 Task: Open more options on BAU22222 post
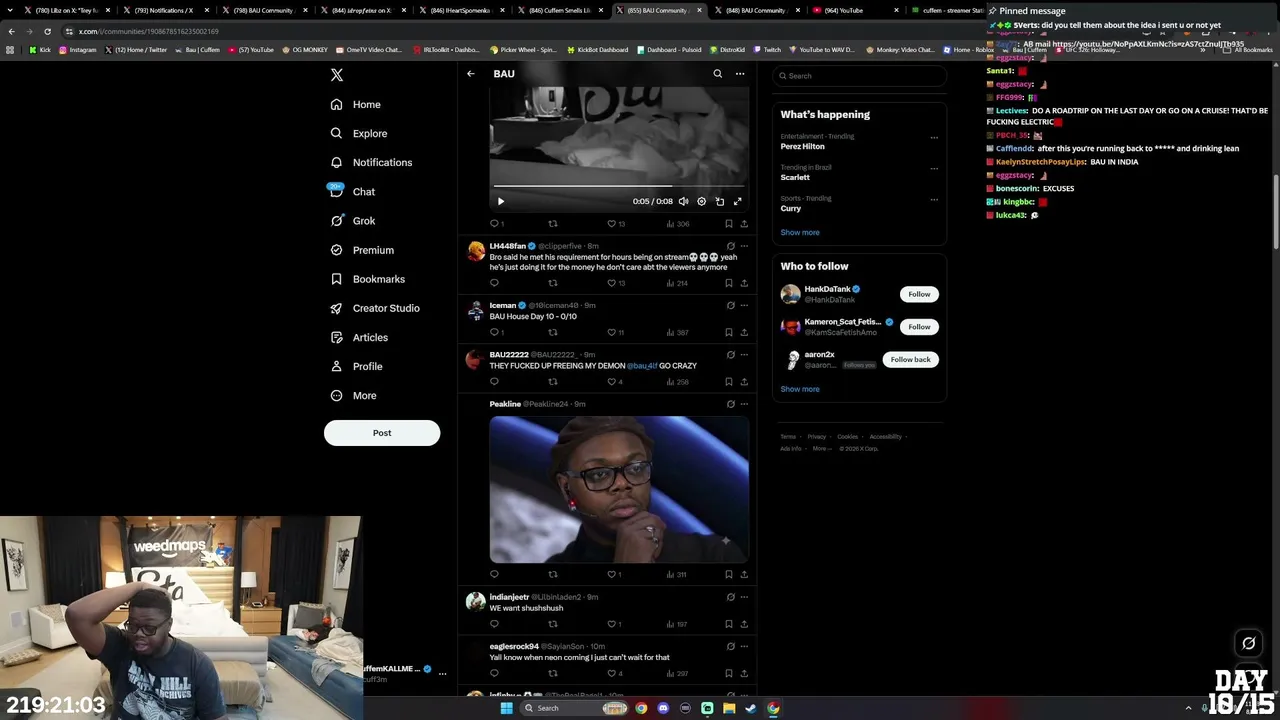tap(743, 354)
